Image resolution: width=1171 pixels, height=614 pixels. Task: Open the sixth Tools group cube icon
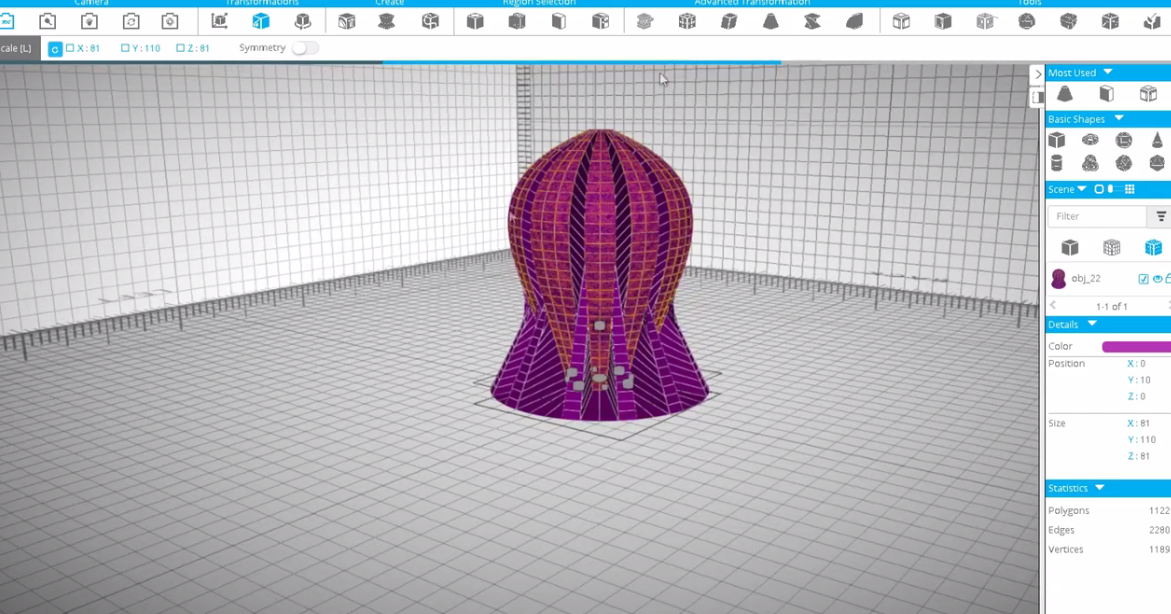click(x=1111, y=21)
